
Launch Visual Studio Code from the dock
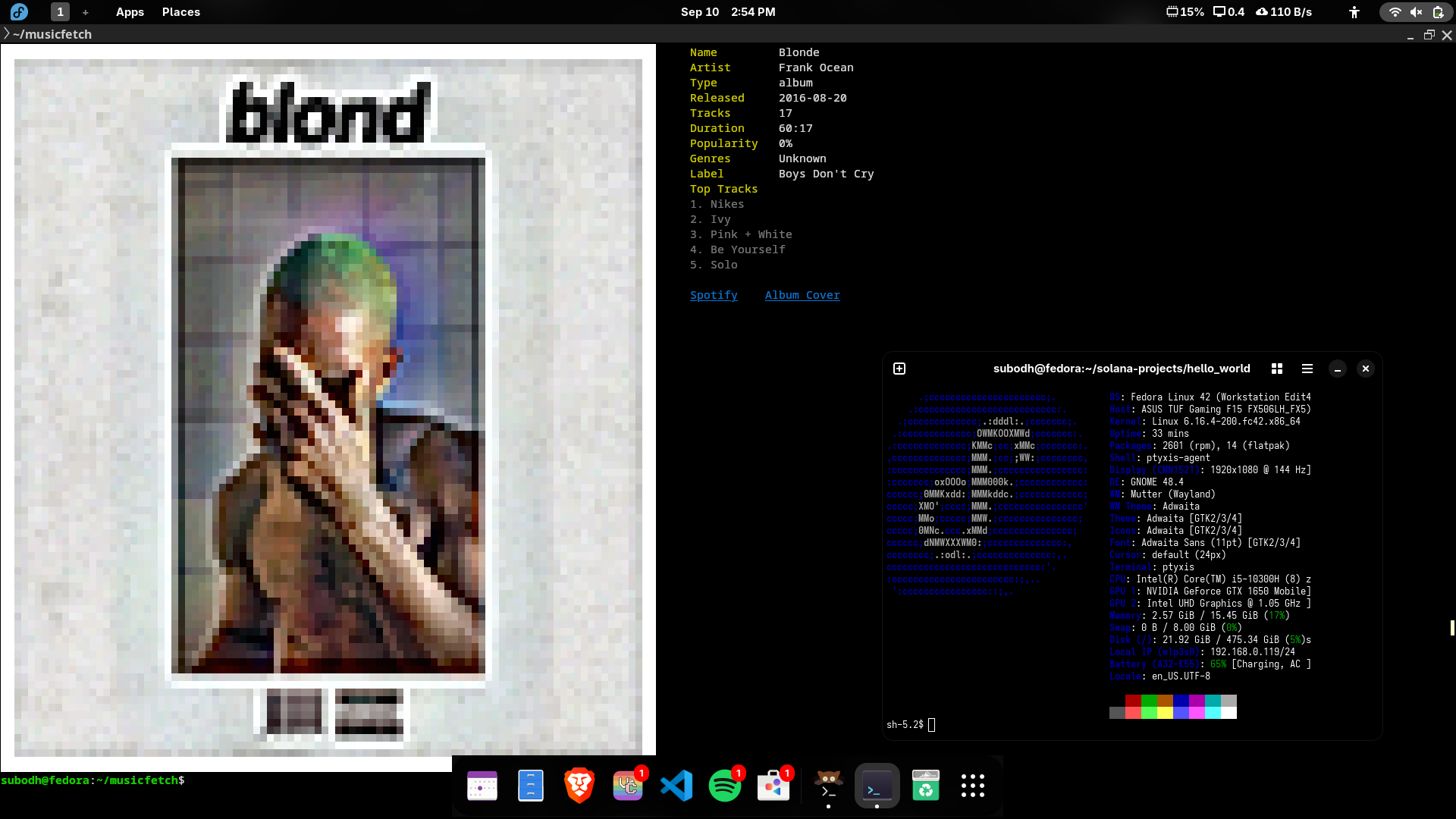pos(676,786)
